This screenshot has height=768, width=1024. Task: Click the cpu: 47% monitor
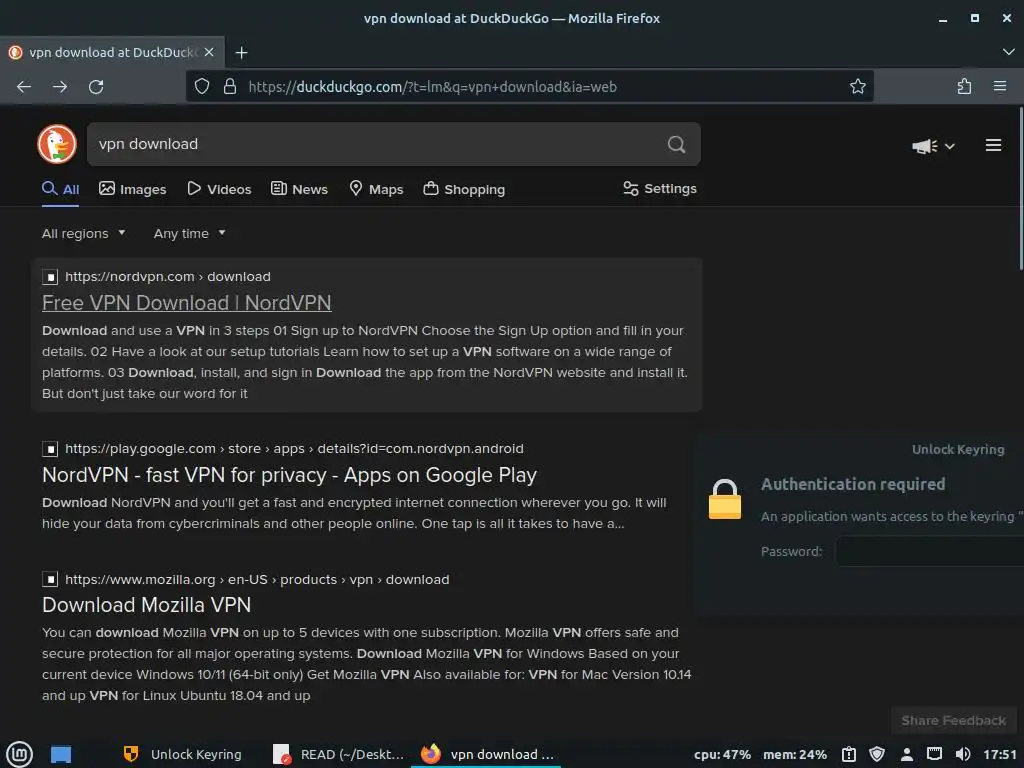722,754
